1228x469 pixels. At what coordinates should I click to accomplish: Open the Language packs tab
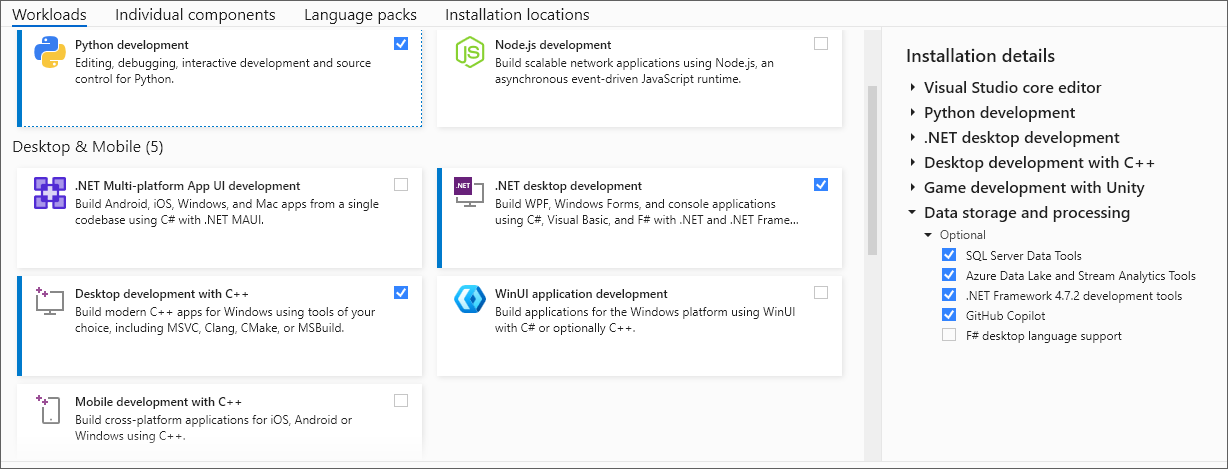pos(360,14)
